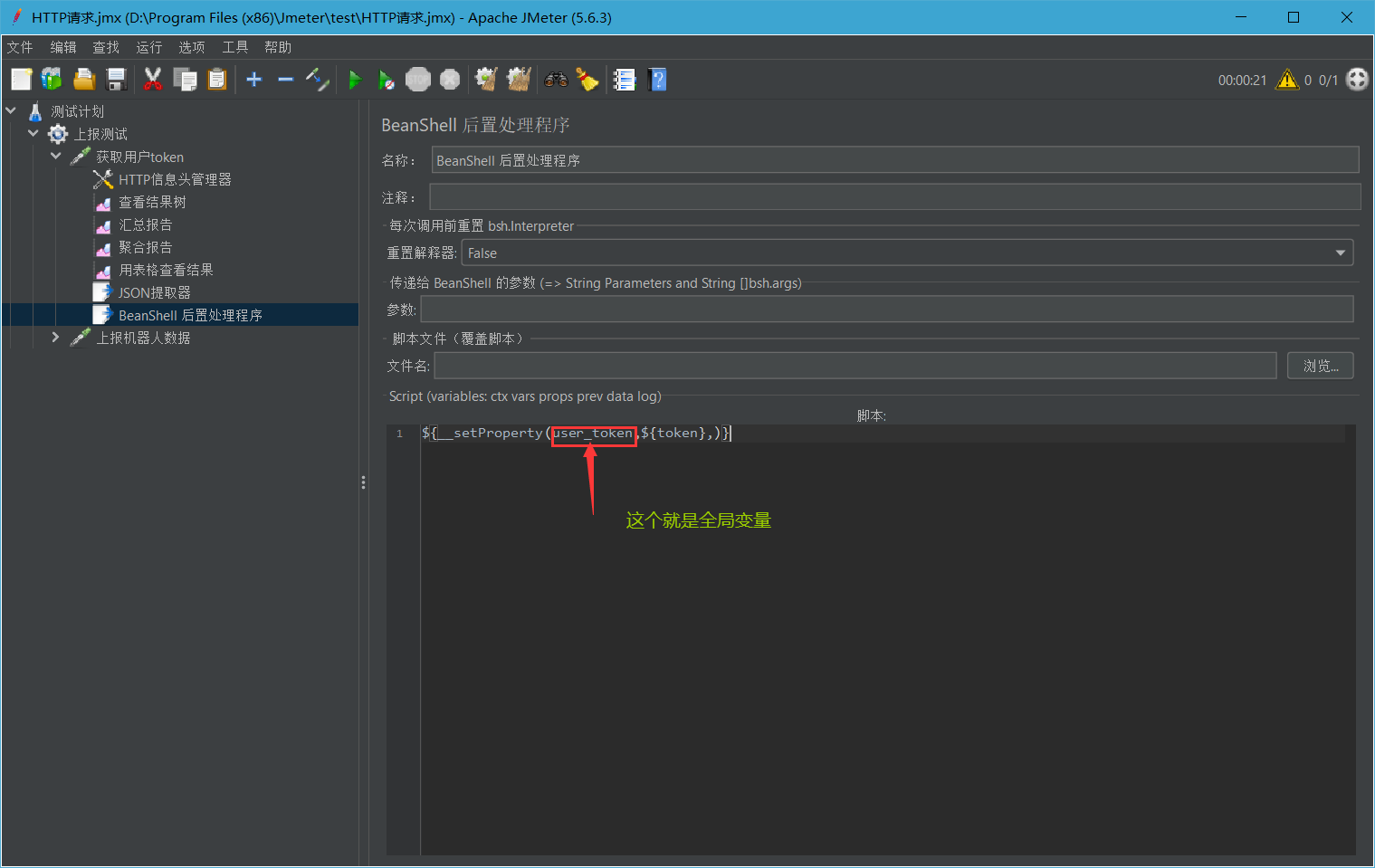Click the 文件名 file name field
Viewport: 1375px width, 868px height.
click(x=855, y=366)
